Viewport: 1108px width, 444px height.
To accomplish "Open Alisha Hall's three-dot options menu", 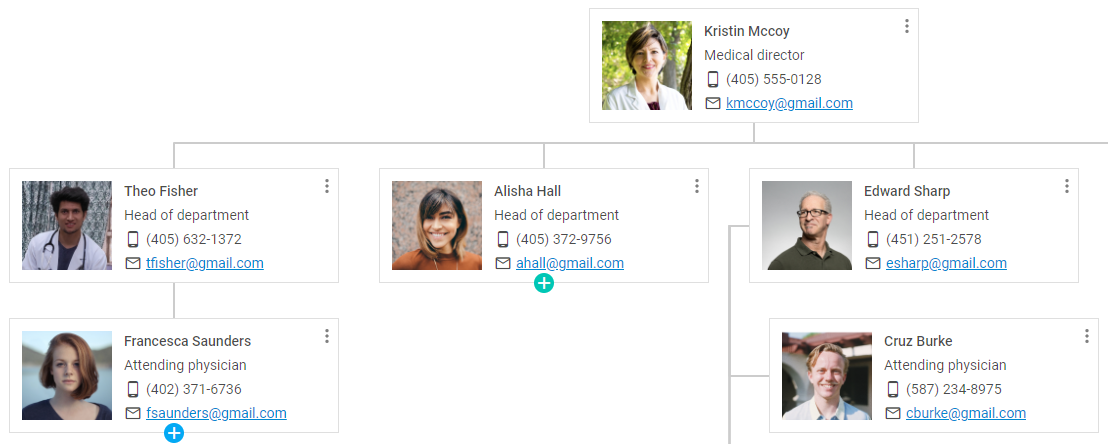I will [697, 186].
